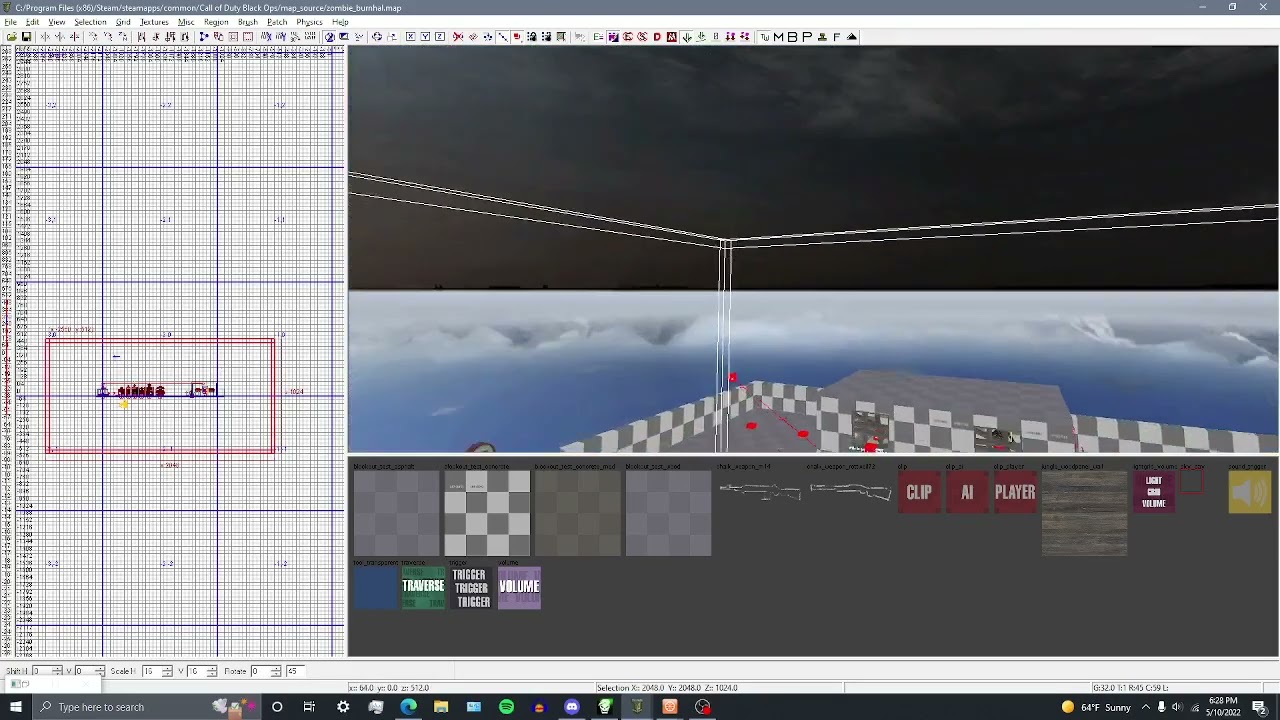Select the TRIGGER texture thumbnail
The image size is (1280, 720).
pos(470,587)
